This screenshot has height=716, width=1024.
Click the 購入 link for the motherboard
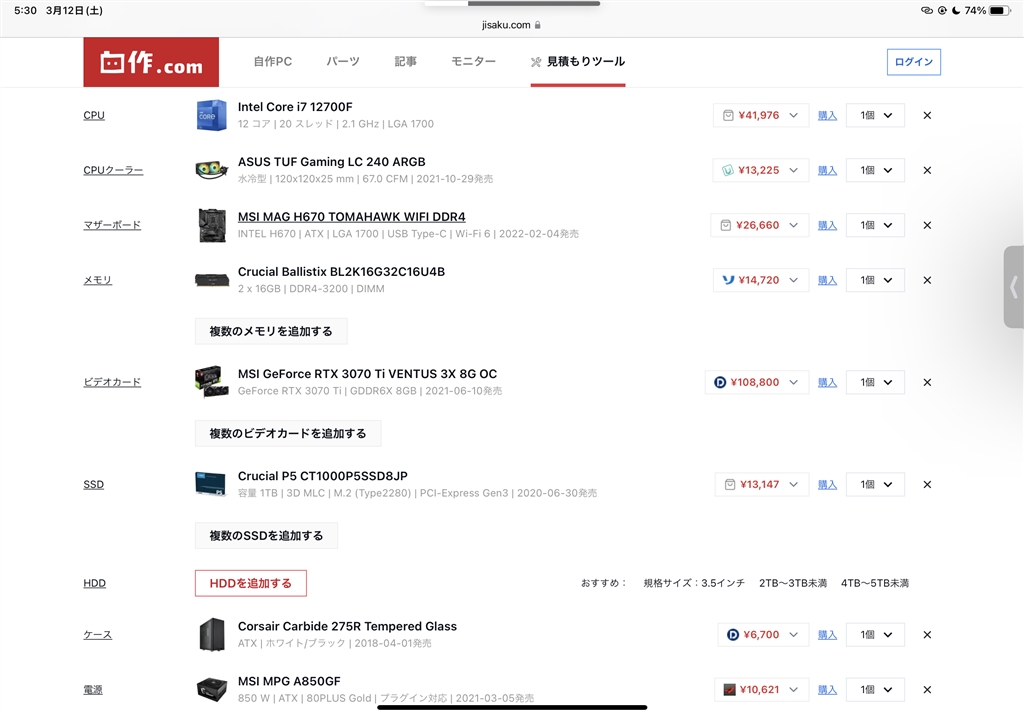[x=827, y=225]
